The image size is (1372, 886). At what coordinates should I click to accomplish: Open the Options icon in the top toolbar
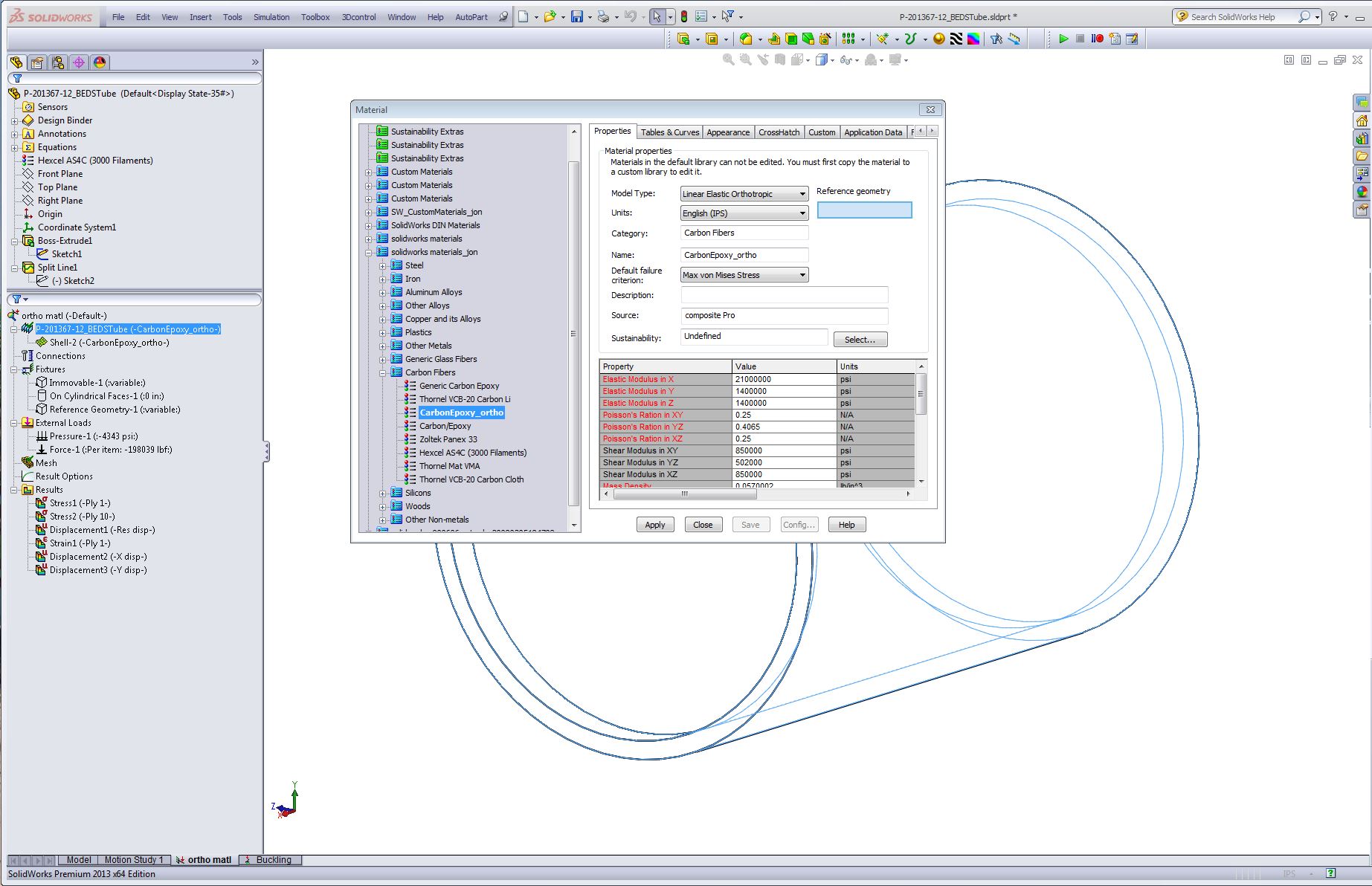pyautogui.click(x=701, y=16)
